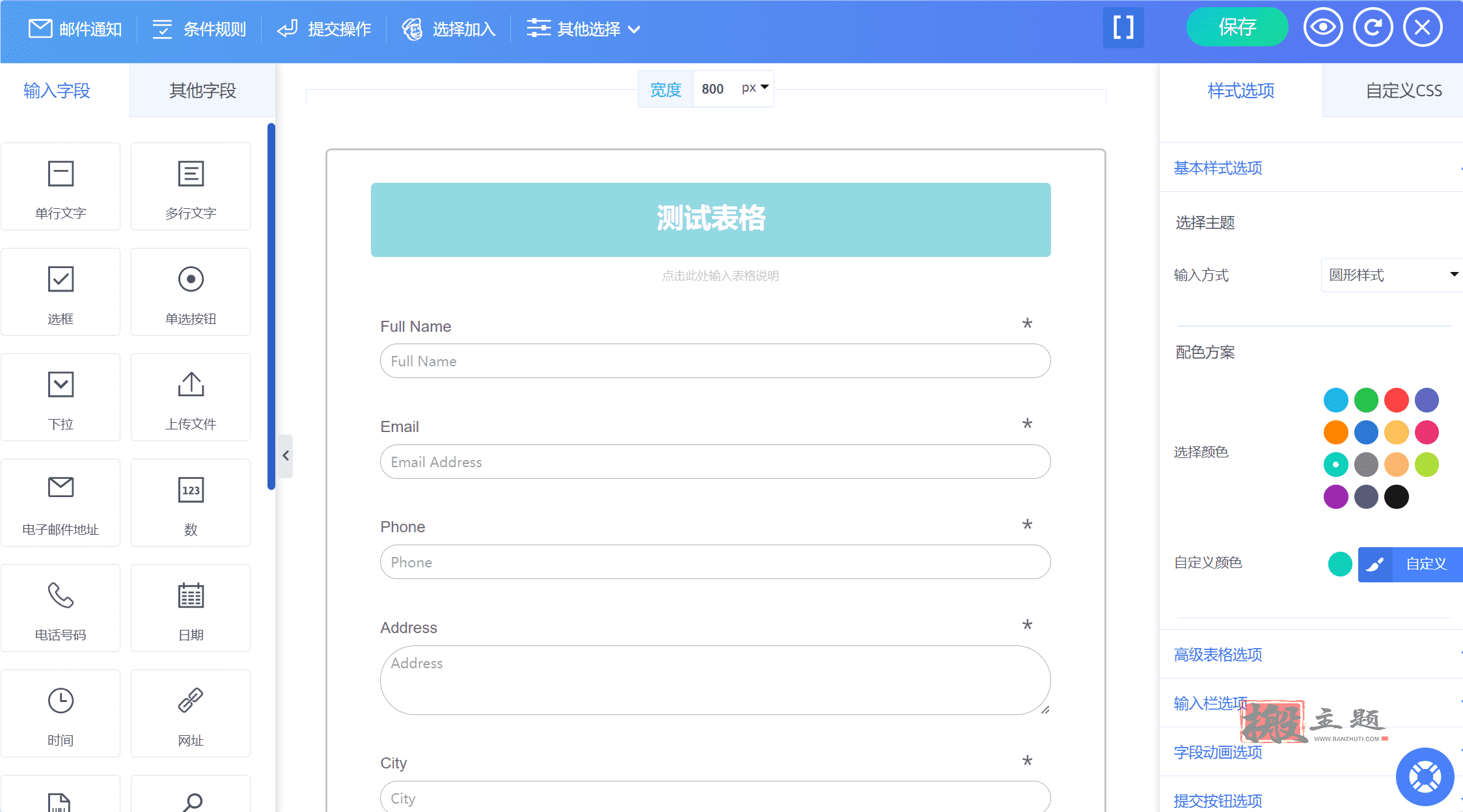Expand the 高级表格选项 section
1463x812 pixels.
click(1311, 655)
